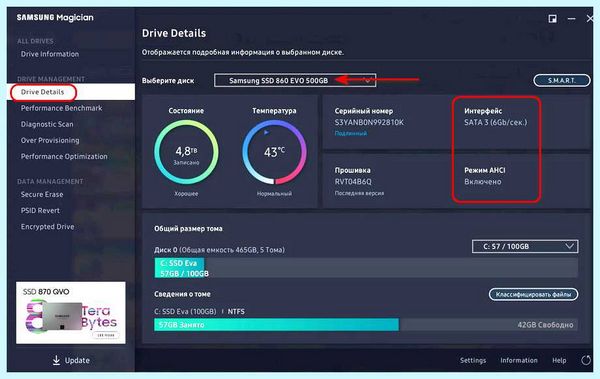Go to Diagnostic Scan
600x379 pixels.
pos(47,124)
